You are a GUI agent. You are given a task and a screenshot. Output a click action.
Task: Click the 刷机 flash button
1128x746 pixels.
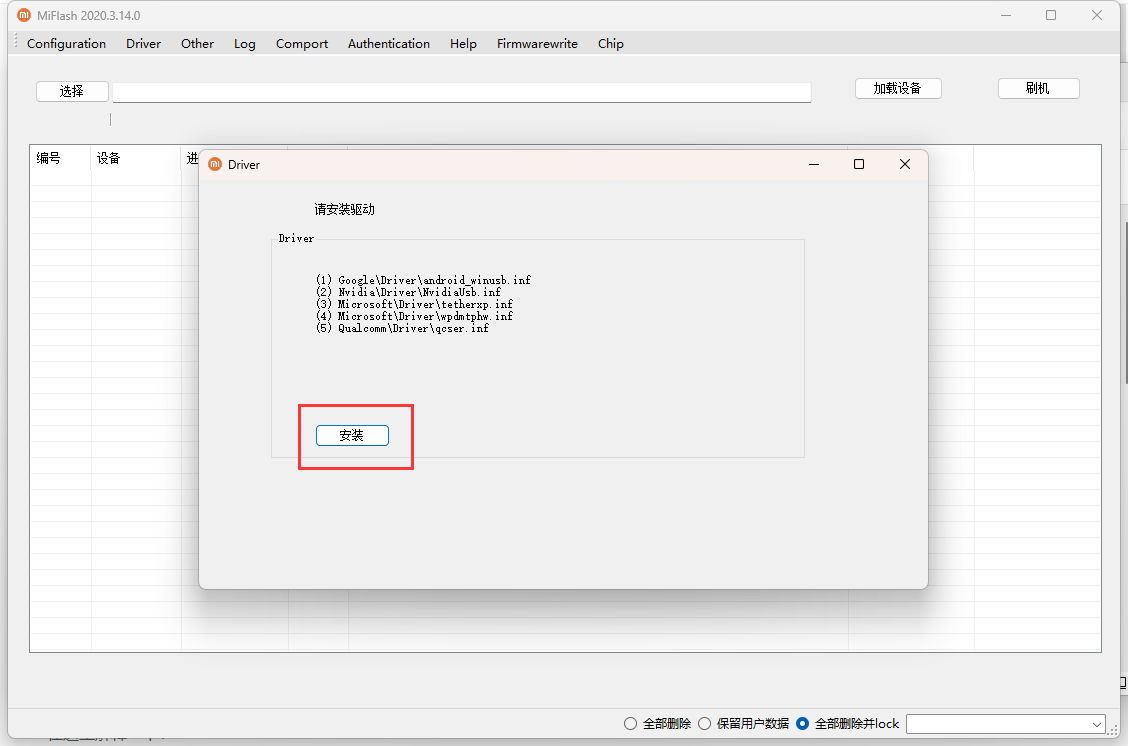(1038, 88)
